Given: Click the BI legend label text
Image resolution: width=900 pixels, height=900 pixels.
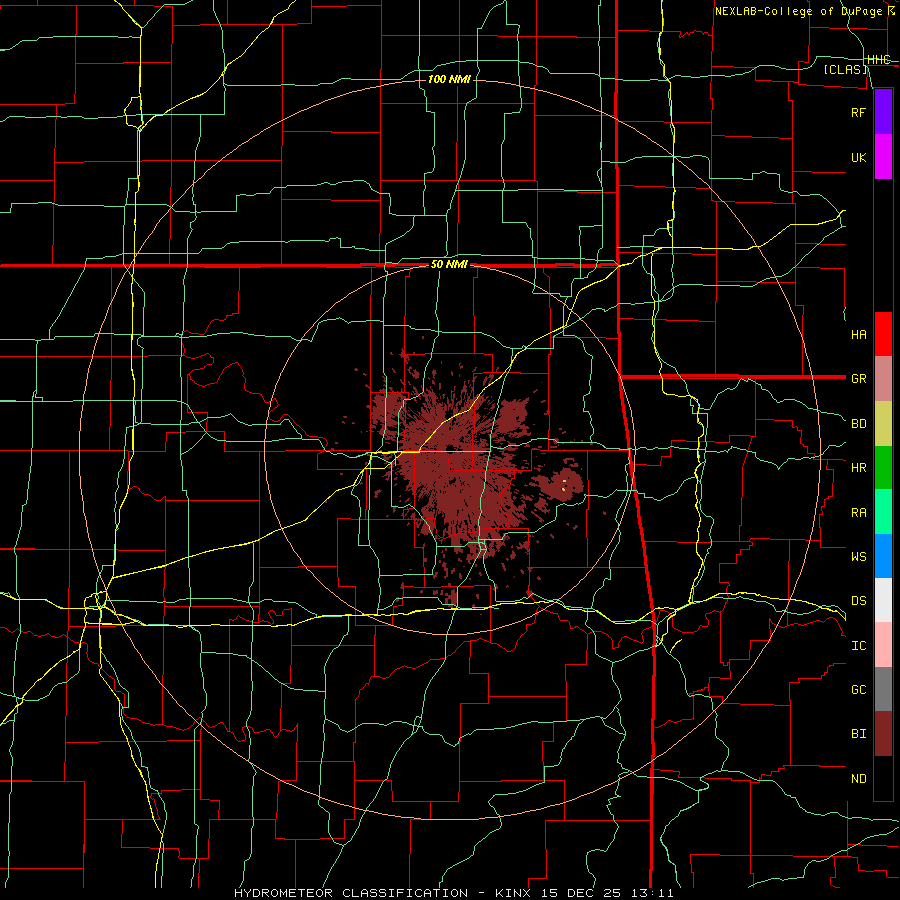Looking at the screenshot, I should pyautogui.click(x=858, y=734).
